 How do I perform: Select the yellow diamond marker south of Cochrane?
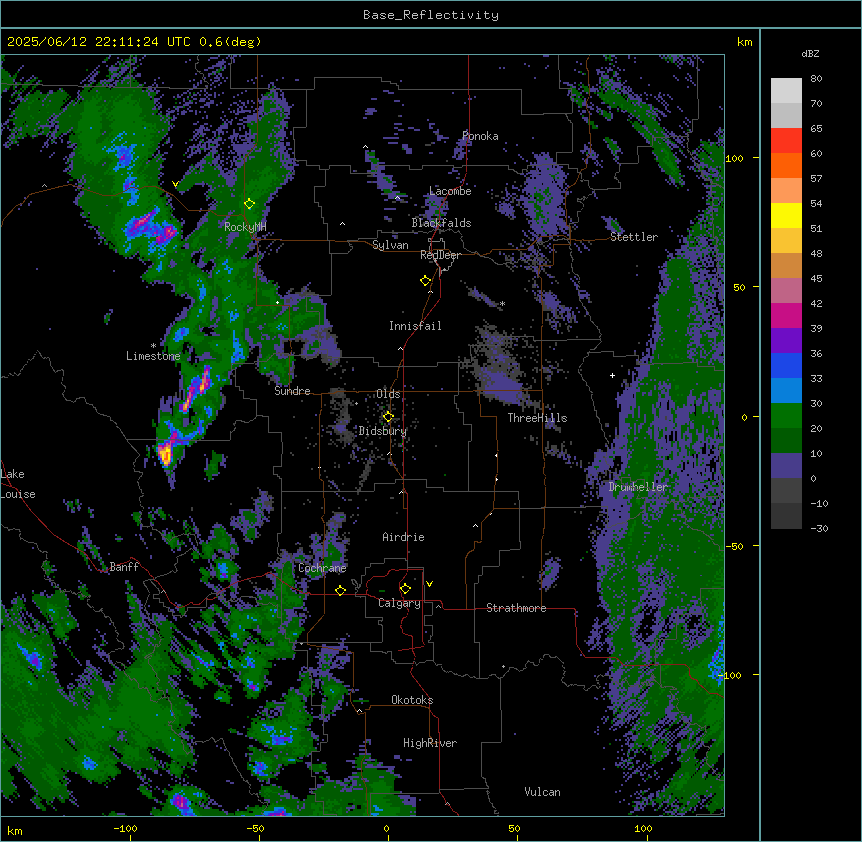click(340, 590)
